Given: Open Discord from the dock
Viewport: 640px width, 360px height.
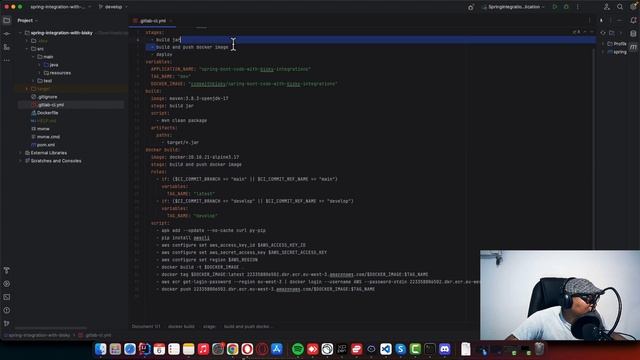Looking at the screenshot, I should pos(444,349).
